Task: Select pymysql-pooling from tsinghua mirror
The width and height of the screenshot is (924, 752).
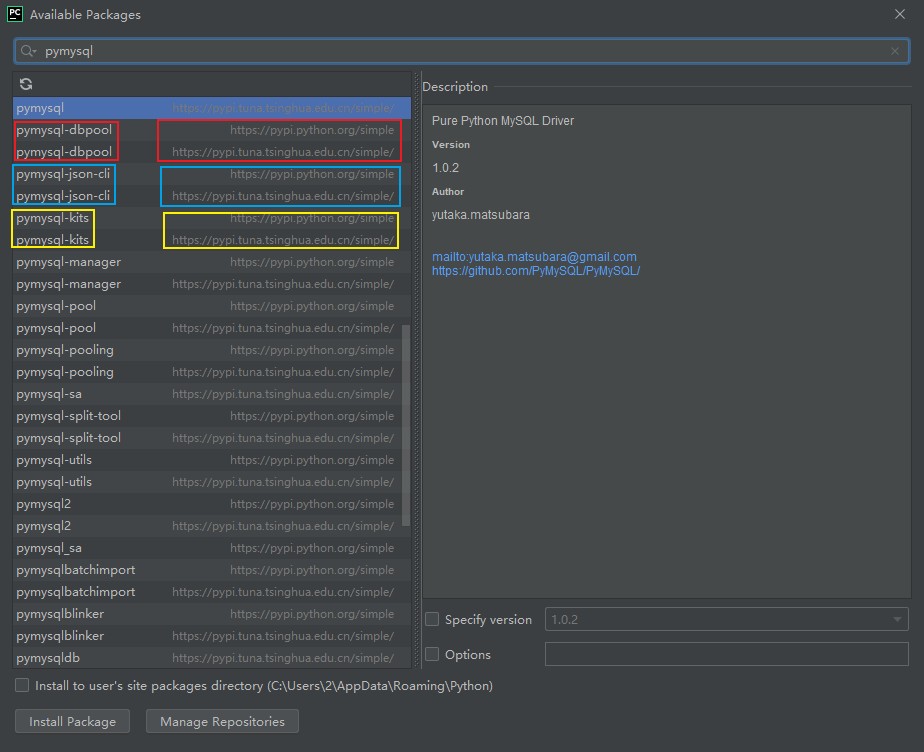Action: click(x=212, y=372)
